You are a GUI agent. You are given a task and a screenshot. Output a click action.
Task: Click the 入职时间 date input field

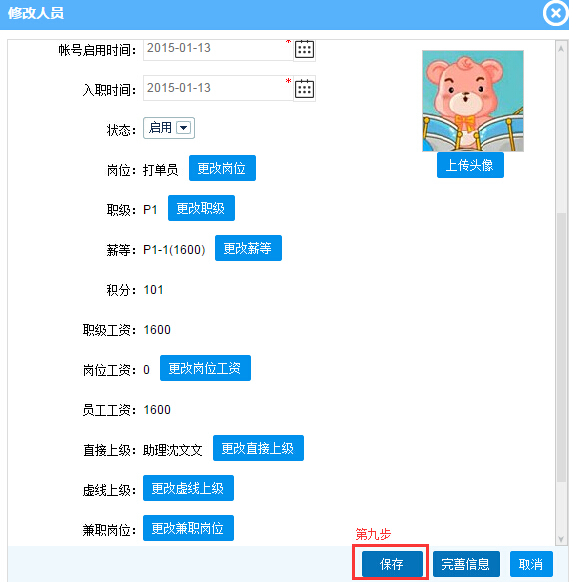(218, 88)
